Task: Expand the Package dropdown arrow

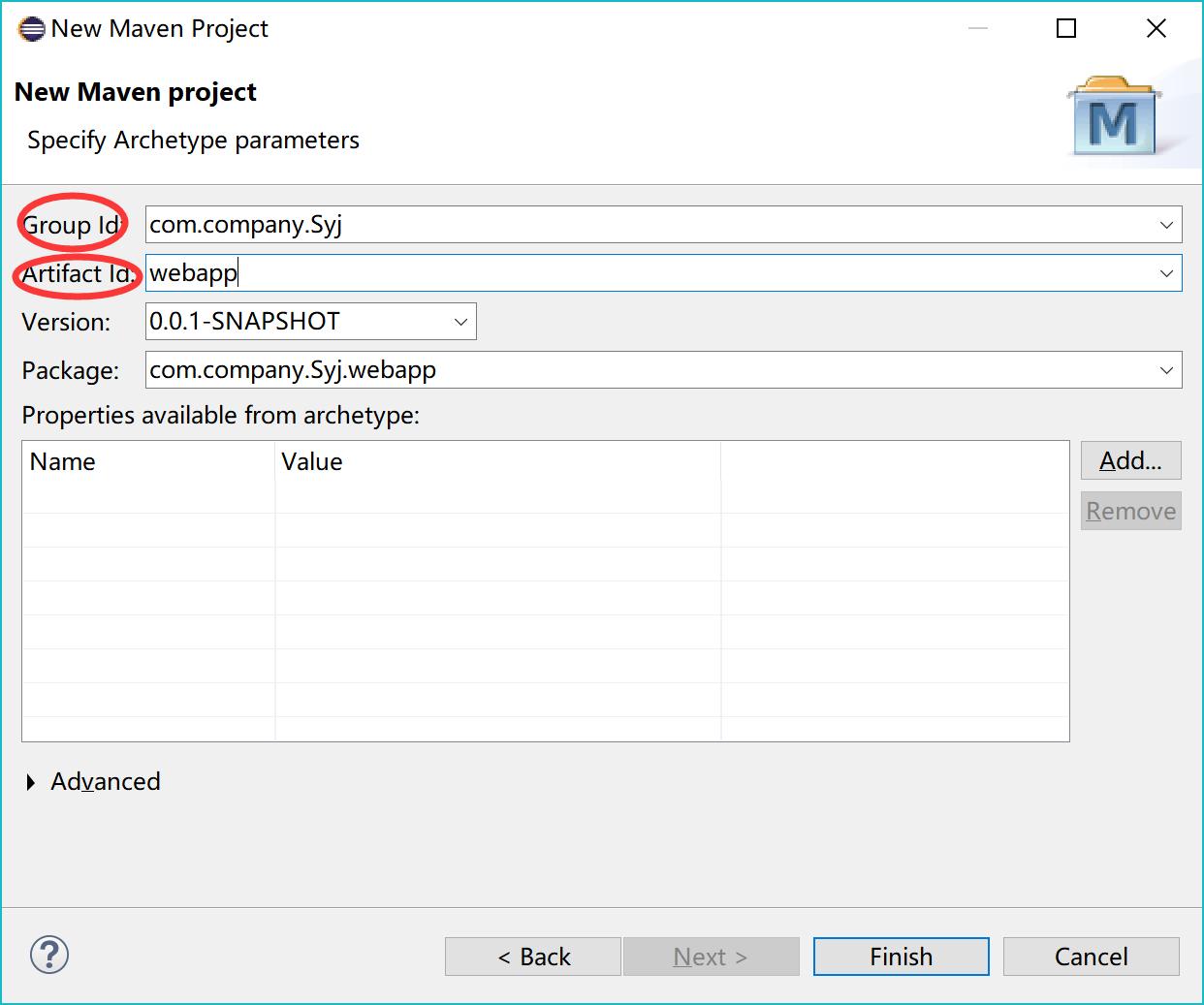Action: tap(1166, 370)
